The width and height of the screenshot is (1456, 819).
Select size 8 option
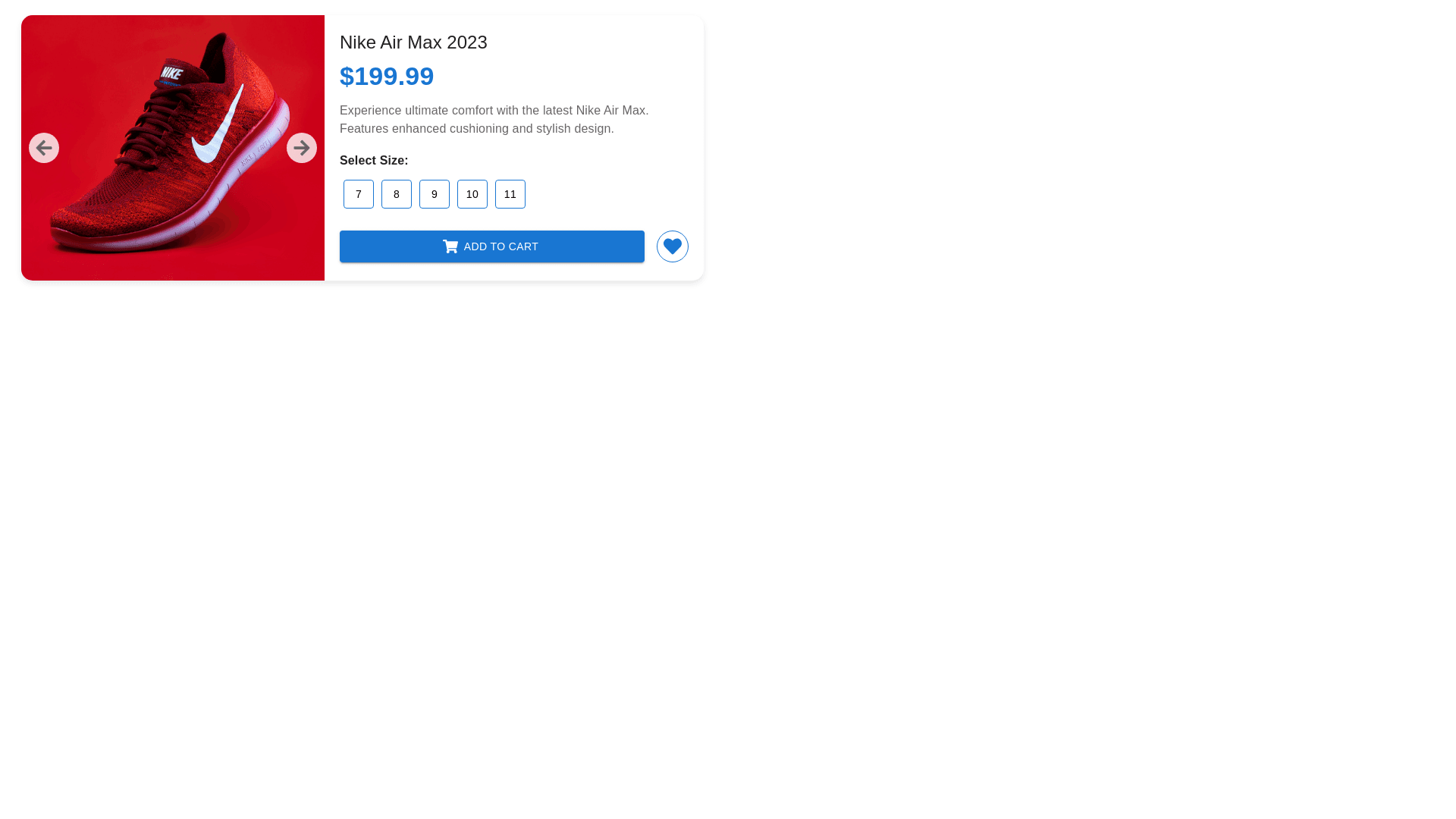tap(397, 194)
